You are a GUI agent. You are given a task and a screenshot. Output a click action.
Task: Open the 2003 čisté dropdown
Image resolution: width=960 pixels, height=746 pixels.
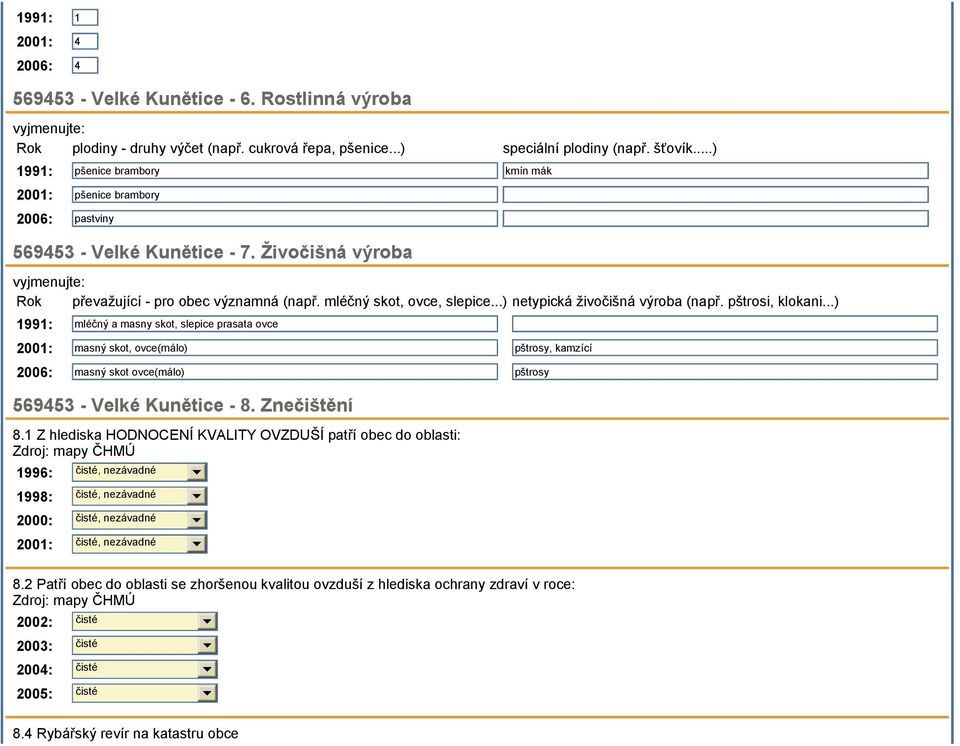pos(144,646)
